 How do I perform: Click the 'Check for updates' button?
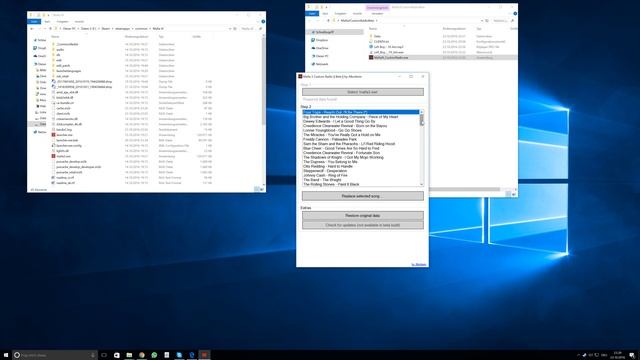(x=362, y=225)
